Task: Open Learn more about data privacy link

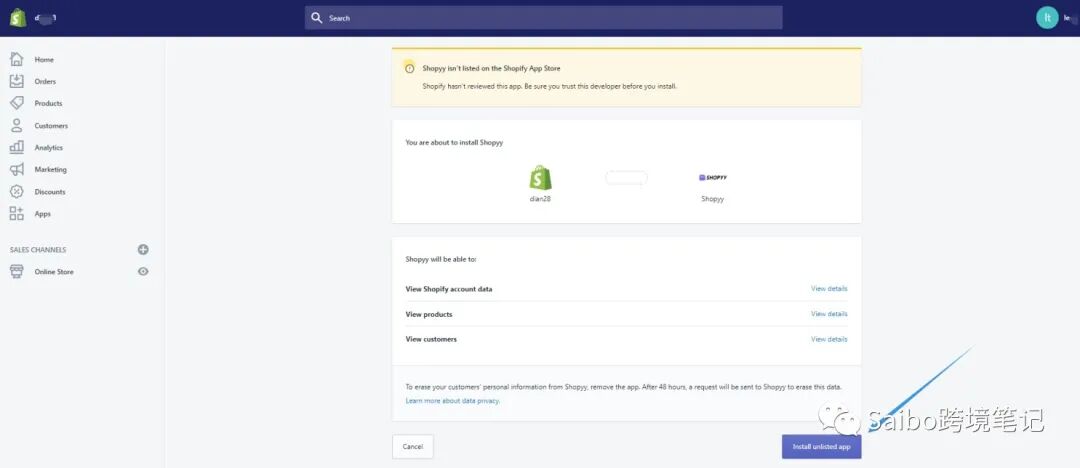Action: (x=453, y=400)
